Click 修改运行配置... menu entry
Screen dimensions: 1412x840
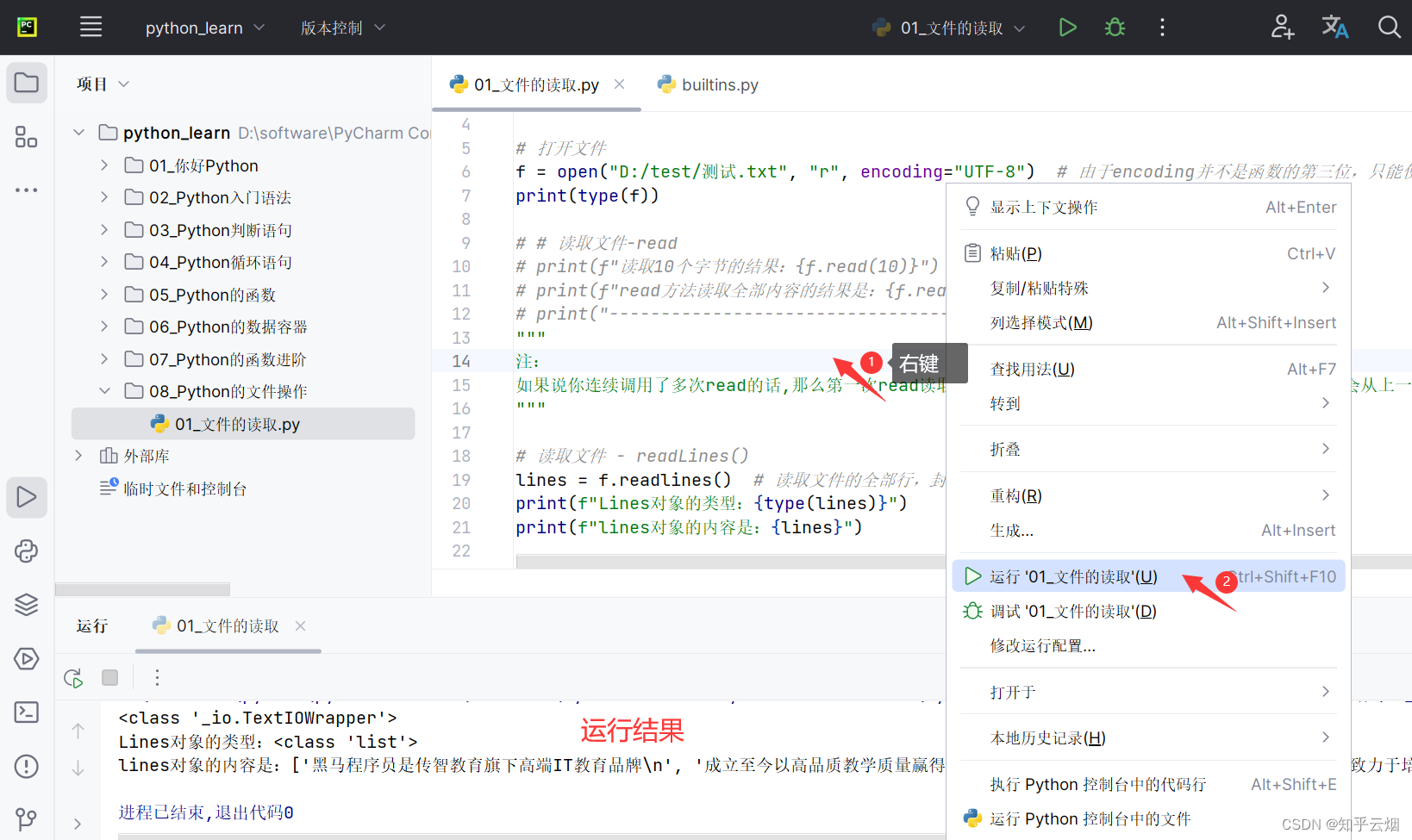pyautogui.click(x=1148, y=646)
